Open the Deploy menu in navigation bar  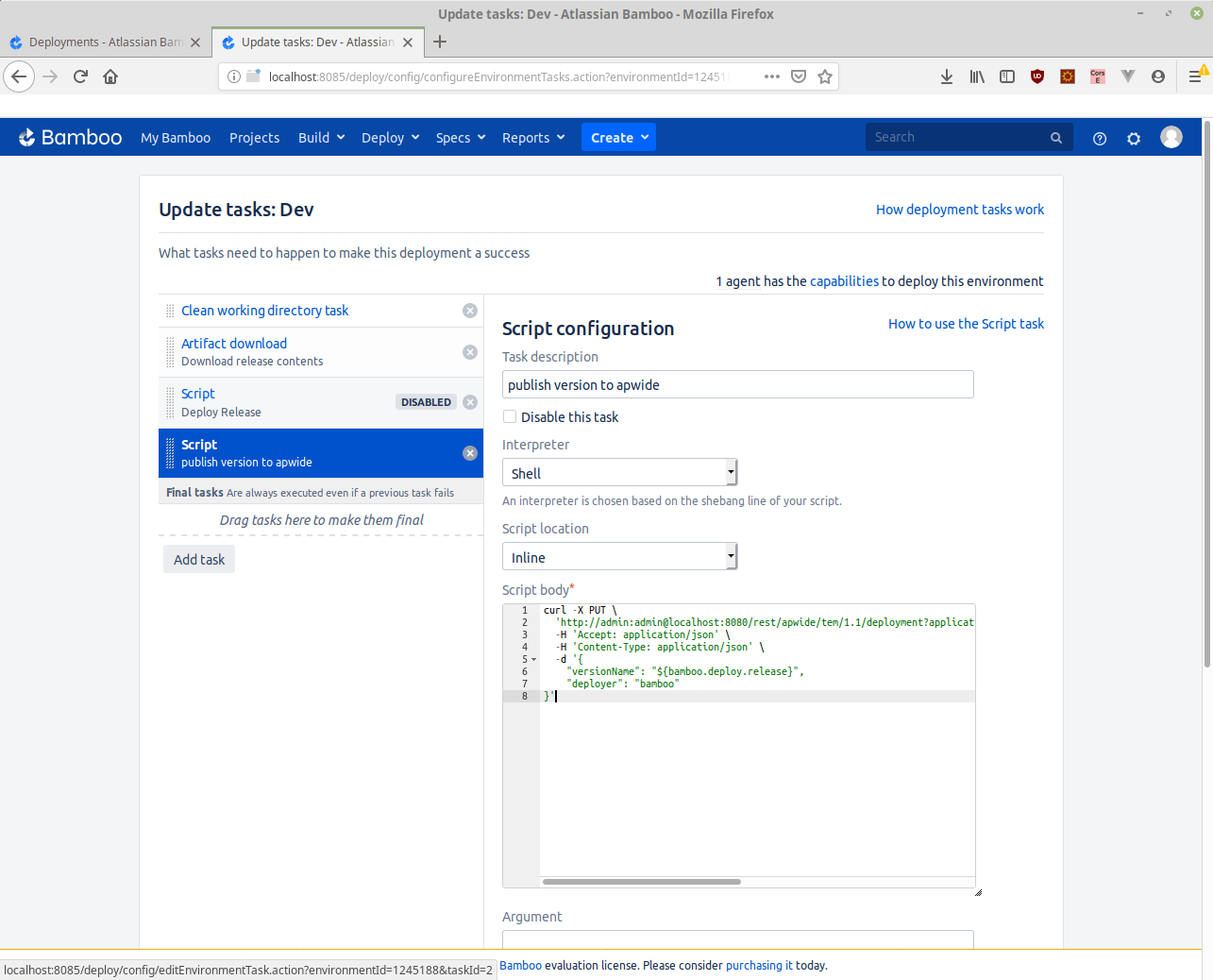click(x=390, y=138)
